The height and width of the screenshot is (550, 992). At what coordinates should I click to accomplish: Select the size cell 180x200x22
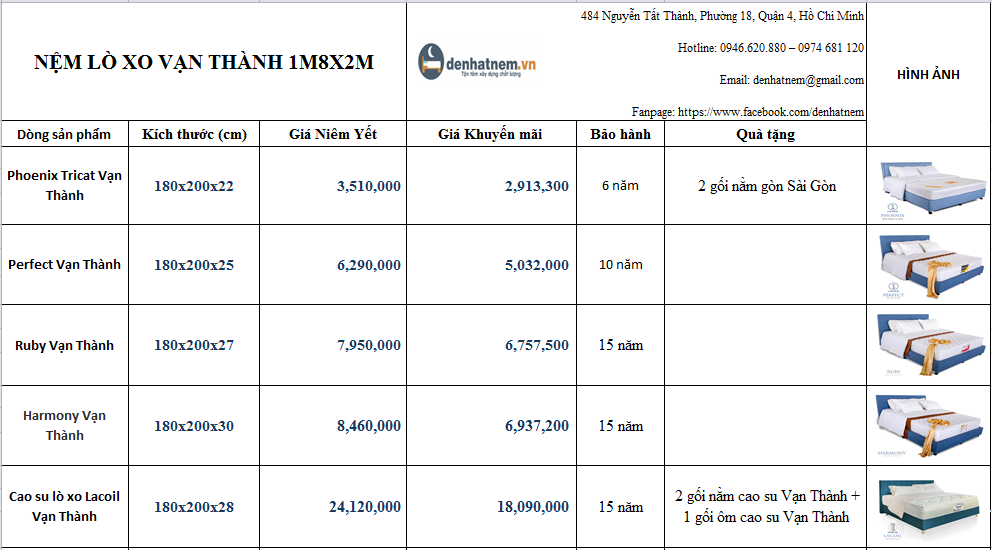coord(194,185)
